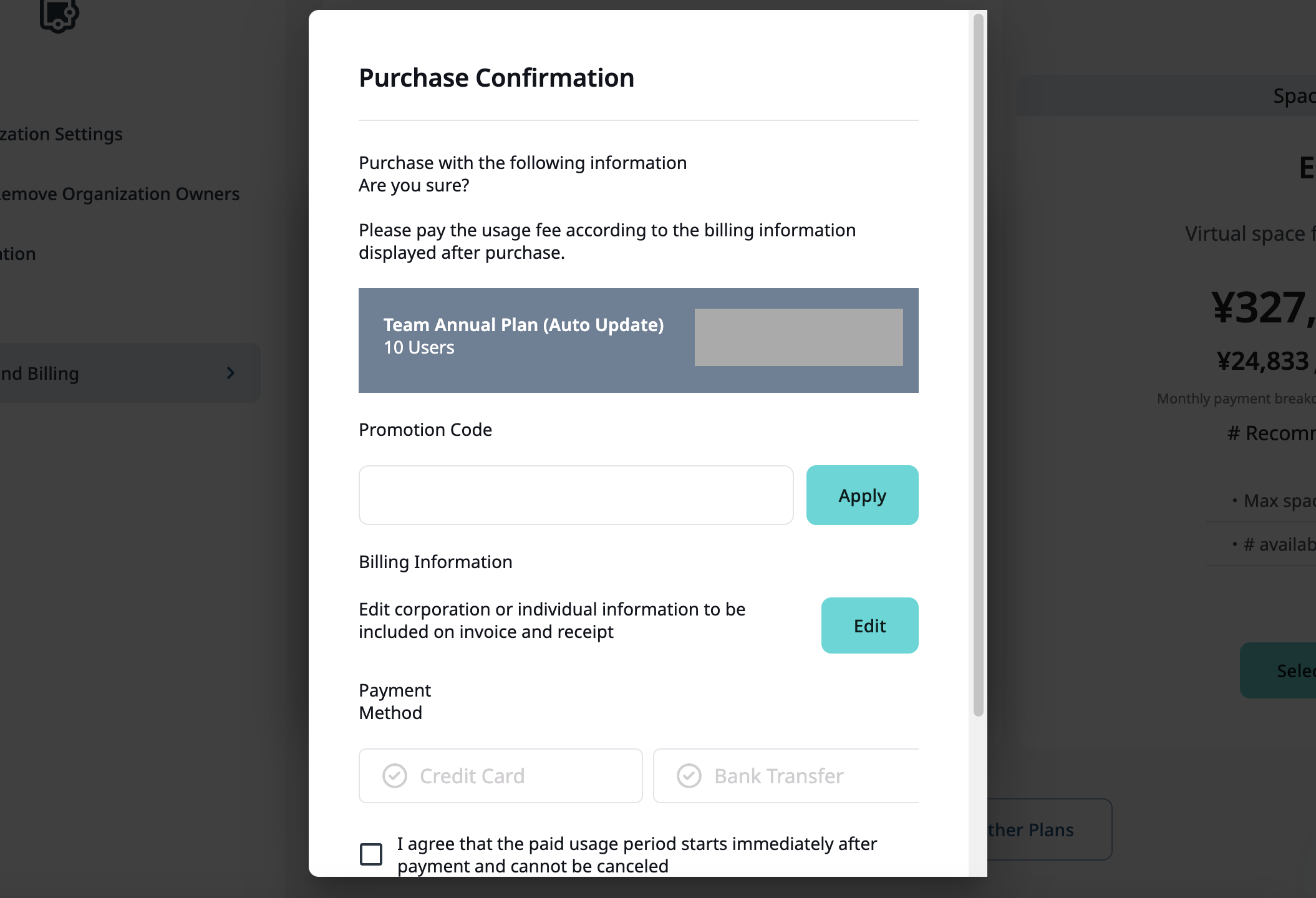Edit the billing information
The width and height of the screenshot is (1316, 898).
pos(869,625)
